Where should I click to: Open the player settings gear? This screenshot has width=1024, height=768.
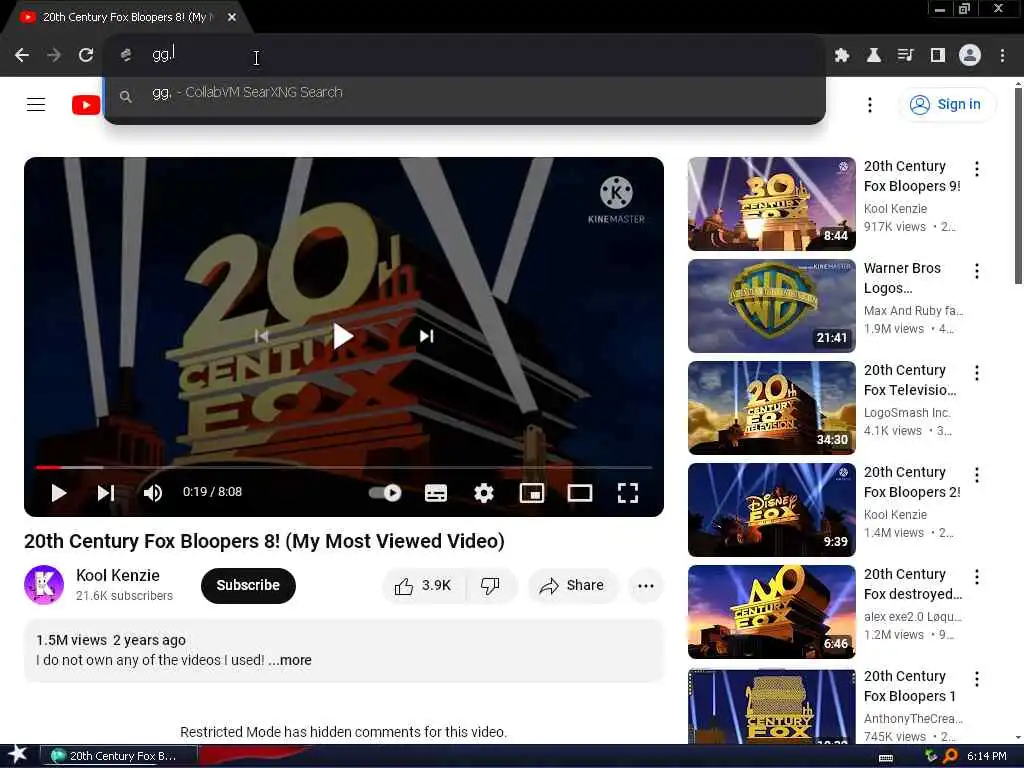click(x=484, y=493)
